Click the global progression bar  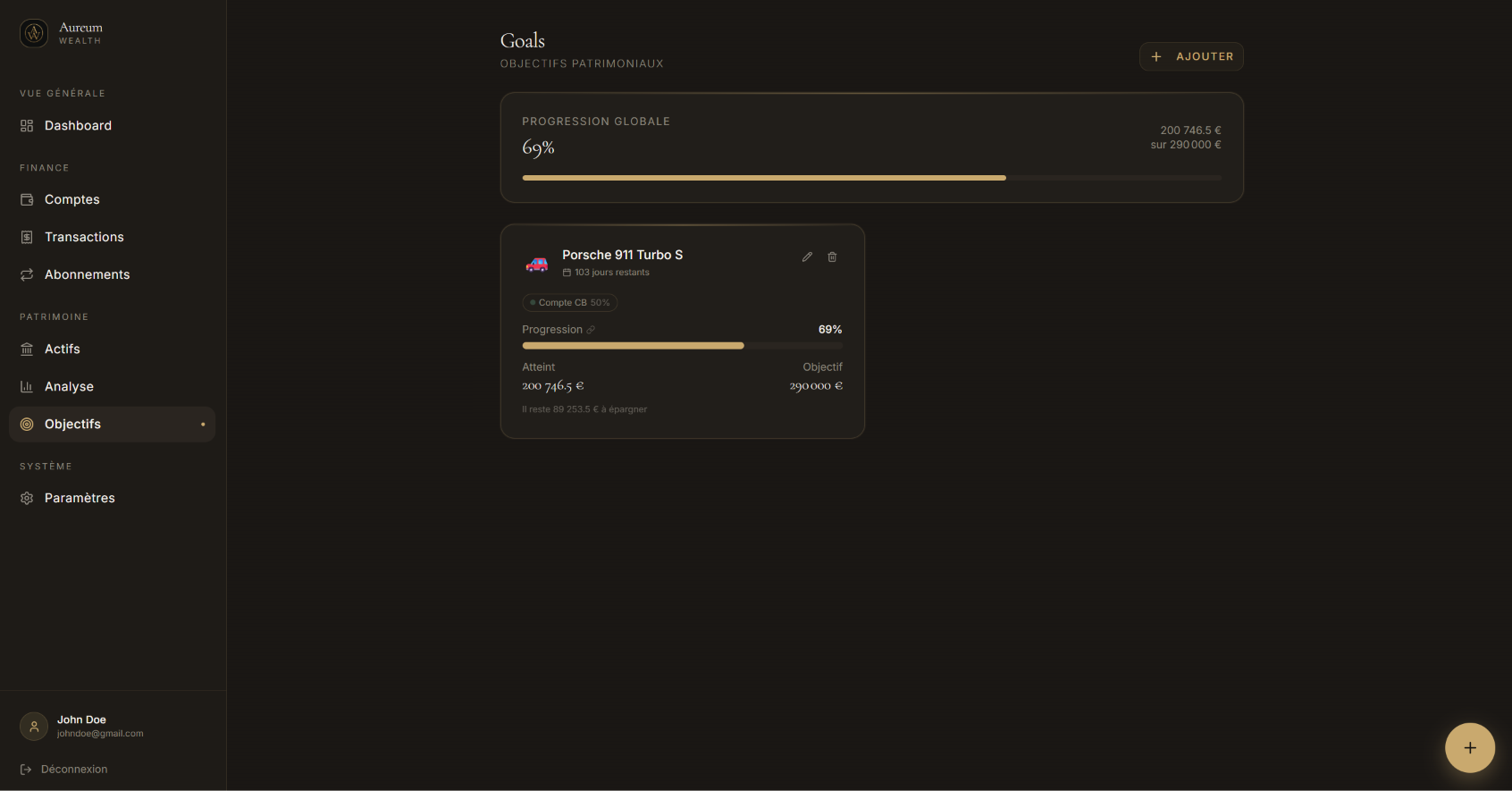click(x=871, y=178)
